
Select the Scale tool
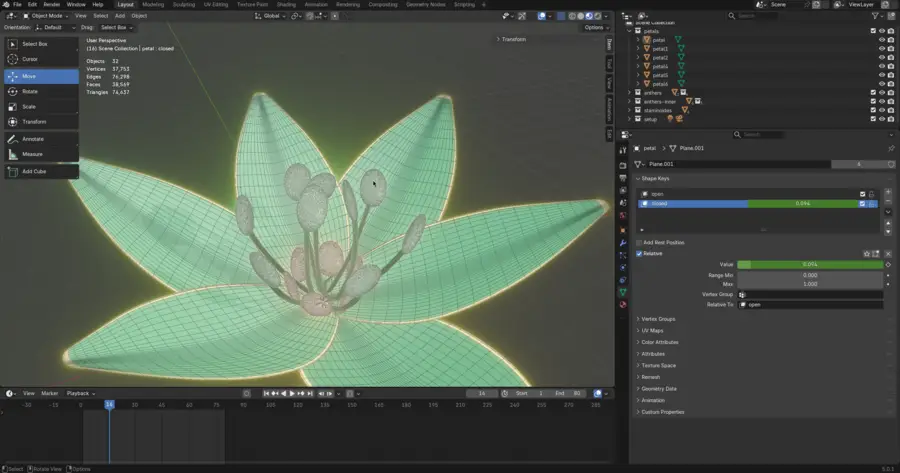[41, 107]
